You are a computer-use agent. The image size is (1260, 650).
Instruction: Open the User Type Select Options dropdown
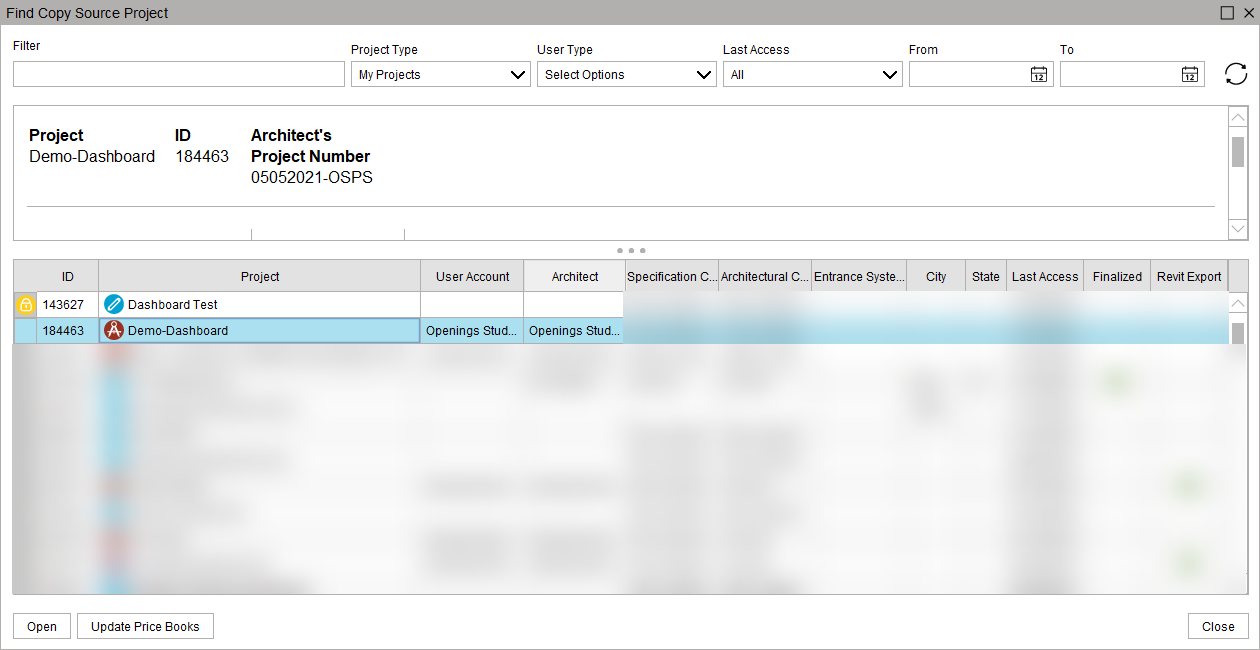pyautogui.click(x=704, y=75)
